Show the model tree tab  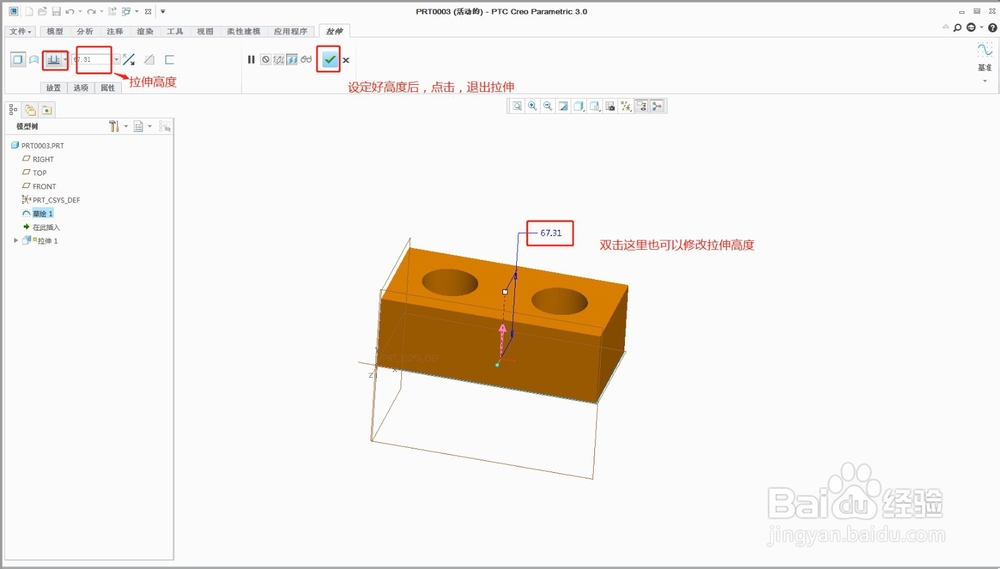(x=13, y=110)
